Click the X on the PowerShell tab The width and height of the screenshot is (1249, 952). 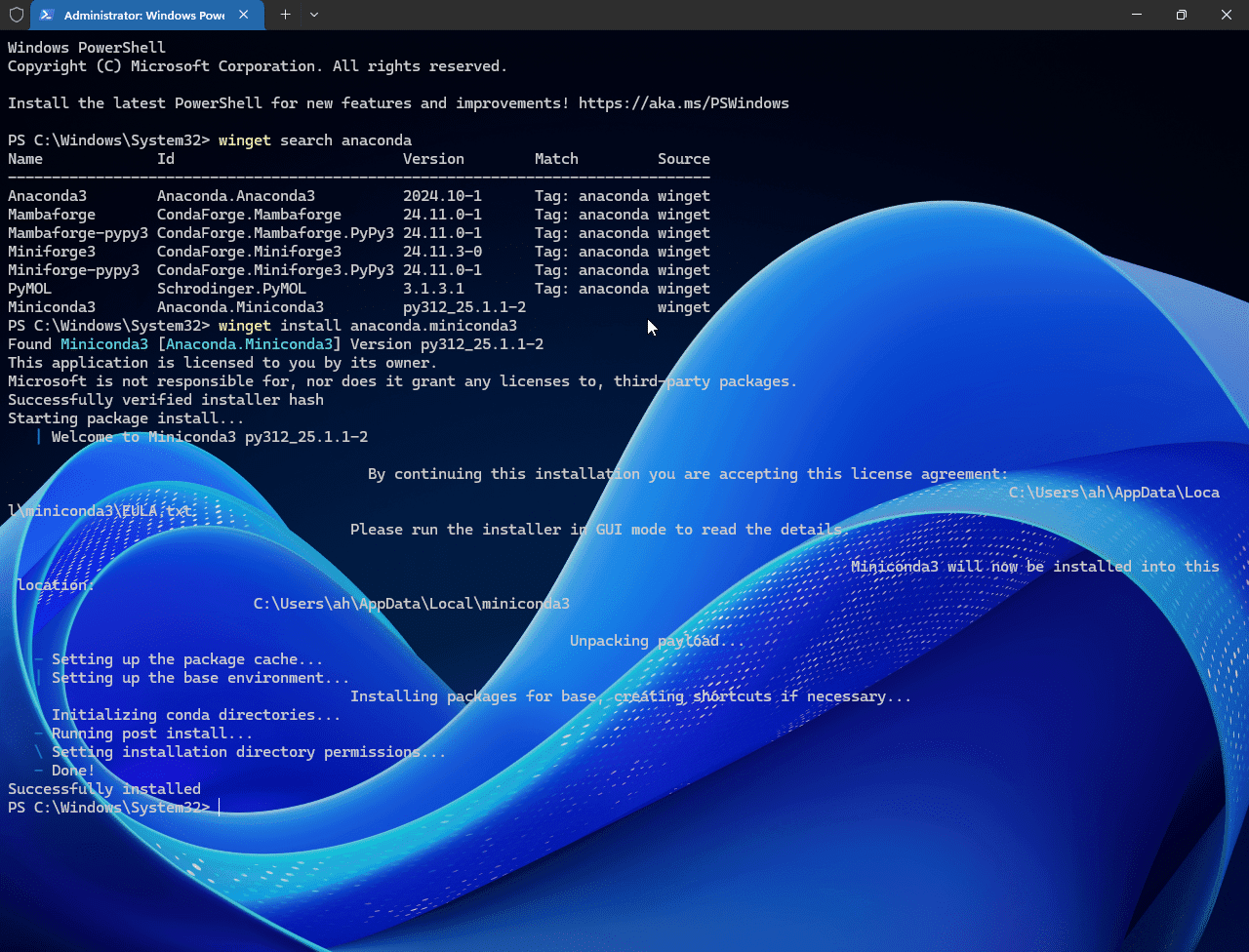(x=245, y=15)
